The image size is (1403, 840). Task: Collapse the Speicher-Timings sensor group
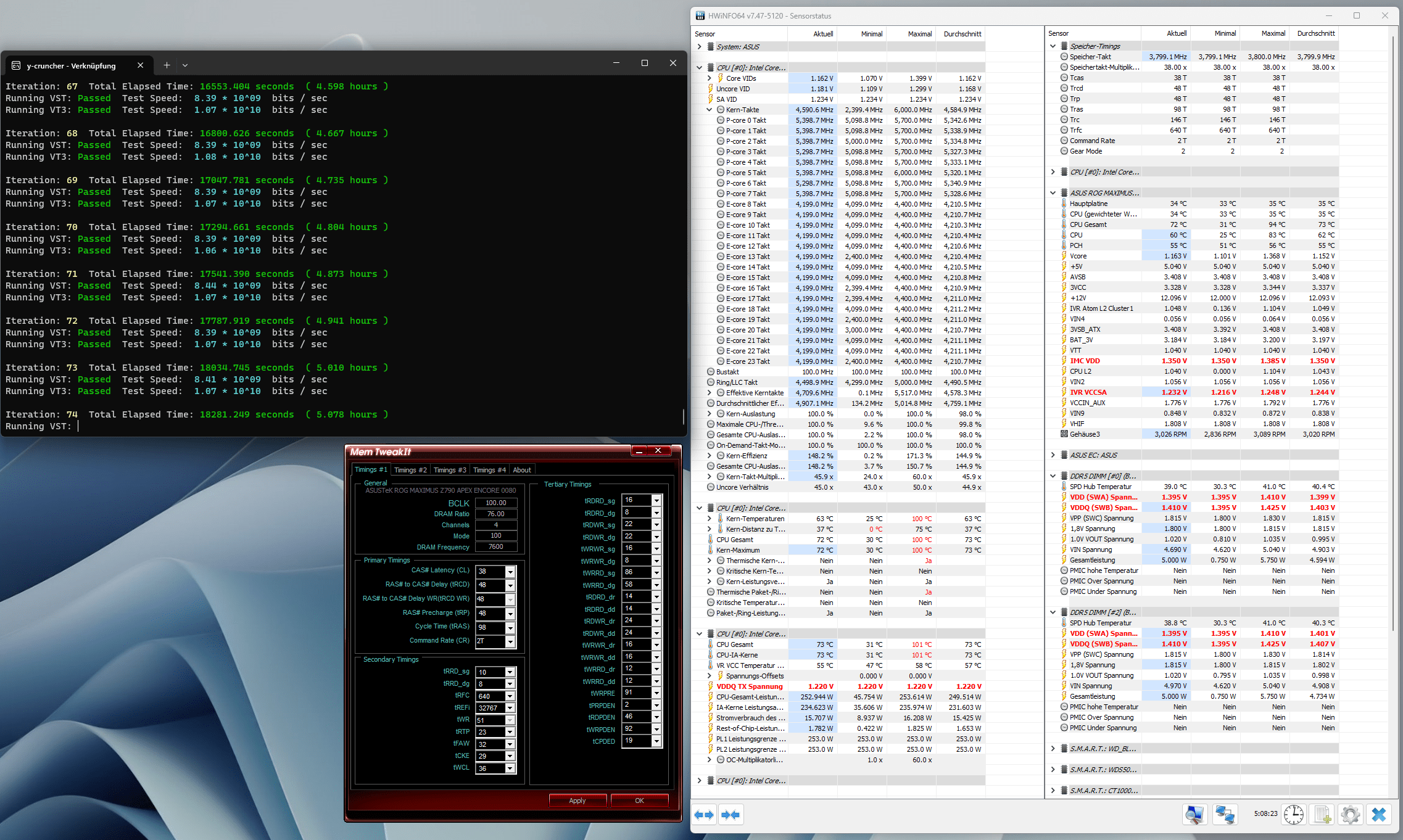click(x=1053, y=46)
